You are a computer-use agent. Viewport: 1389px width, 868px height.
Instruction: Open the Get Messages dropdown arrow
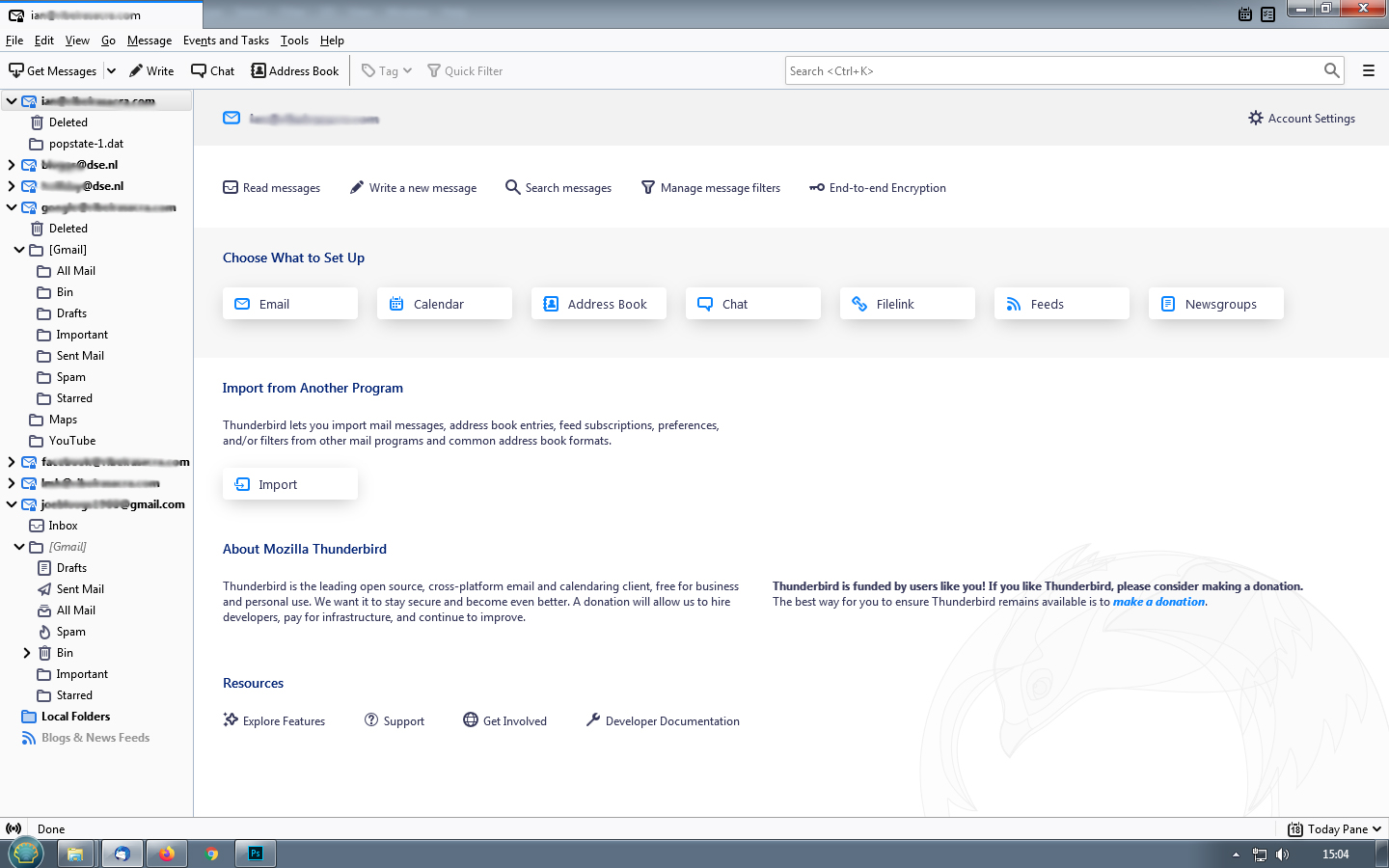click(x=111, y=70)
